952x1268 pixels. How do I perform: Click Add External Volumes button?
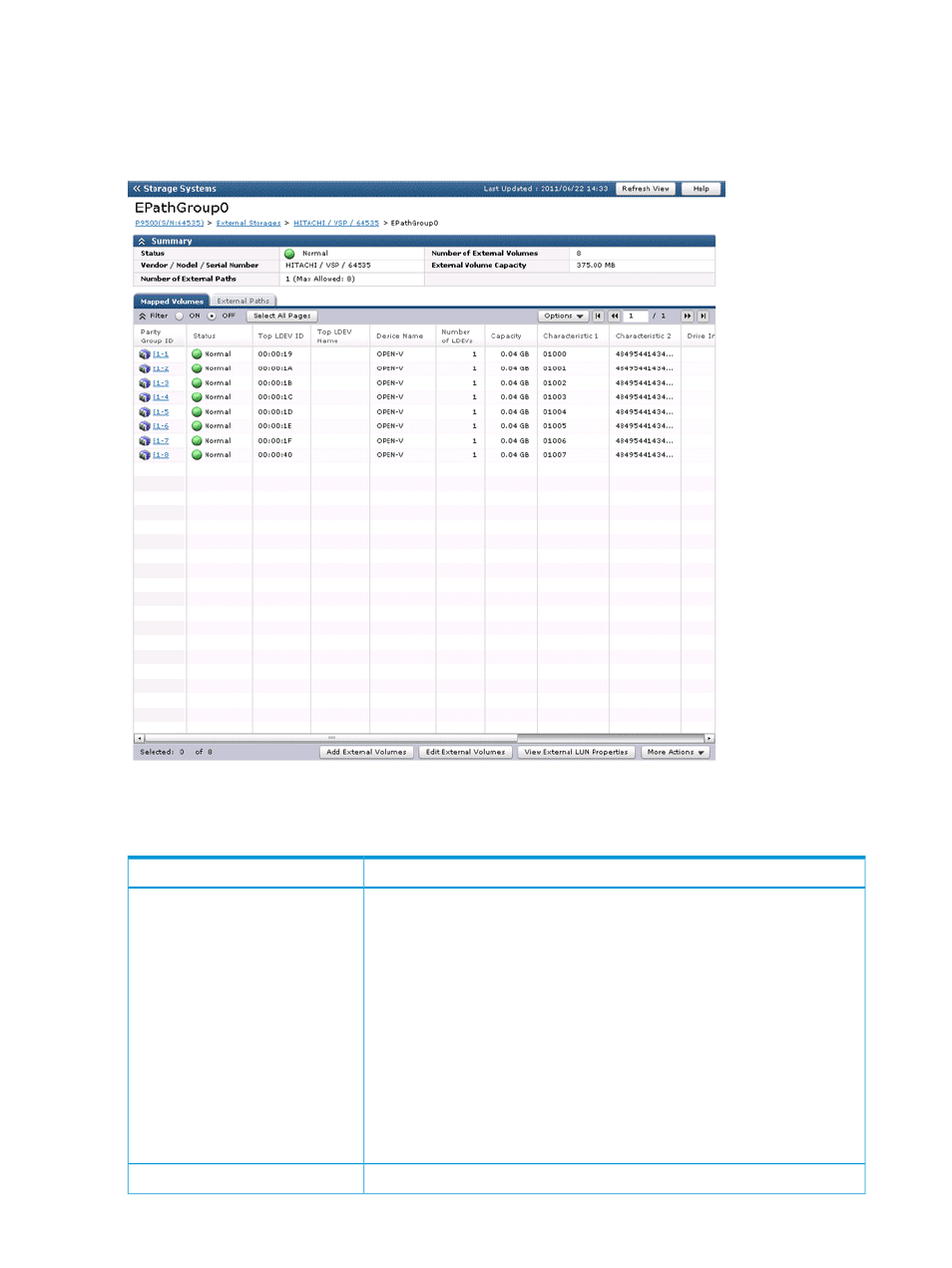click(x=366, y=753)
